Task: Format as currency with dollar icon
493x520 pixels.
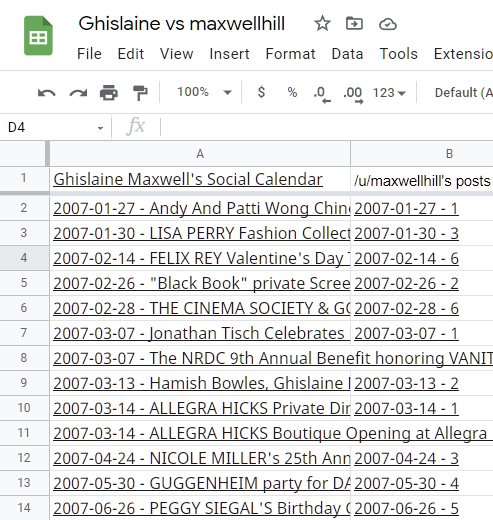Action: click(x=261, y=92)
